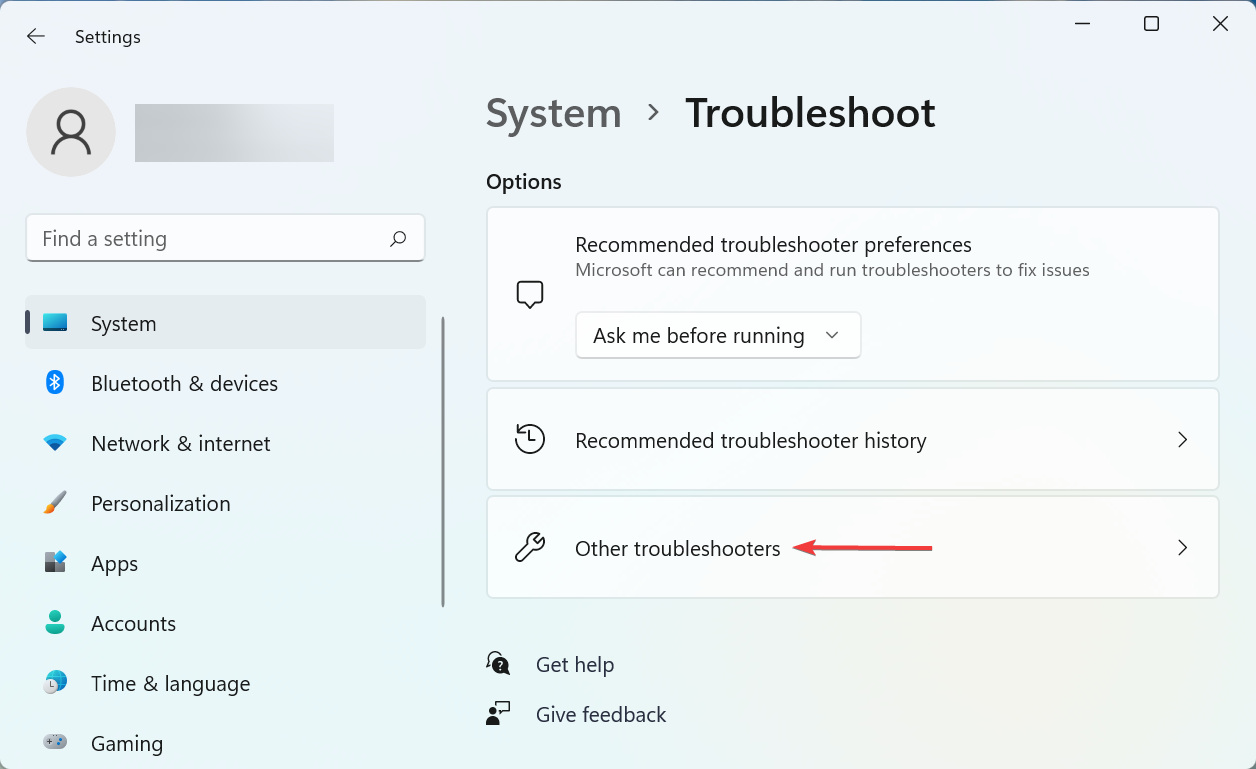Click the Gaming controller icon
This screenshot has width=1256, height=769.
pyautogui.click(x=55, y=742)
